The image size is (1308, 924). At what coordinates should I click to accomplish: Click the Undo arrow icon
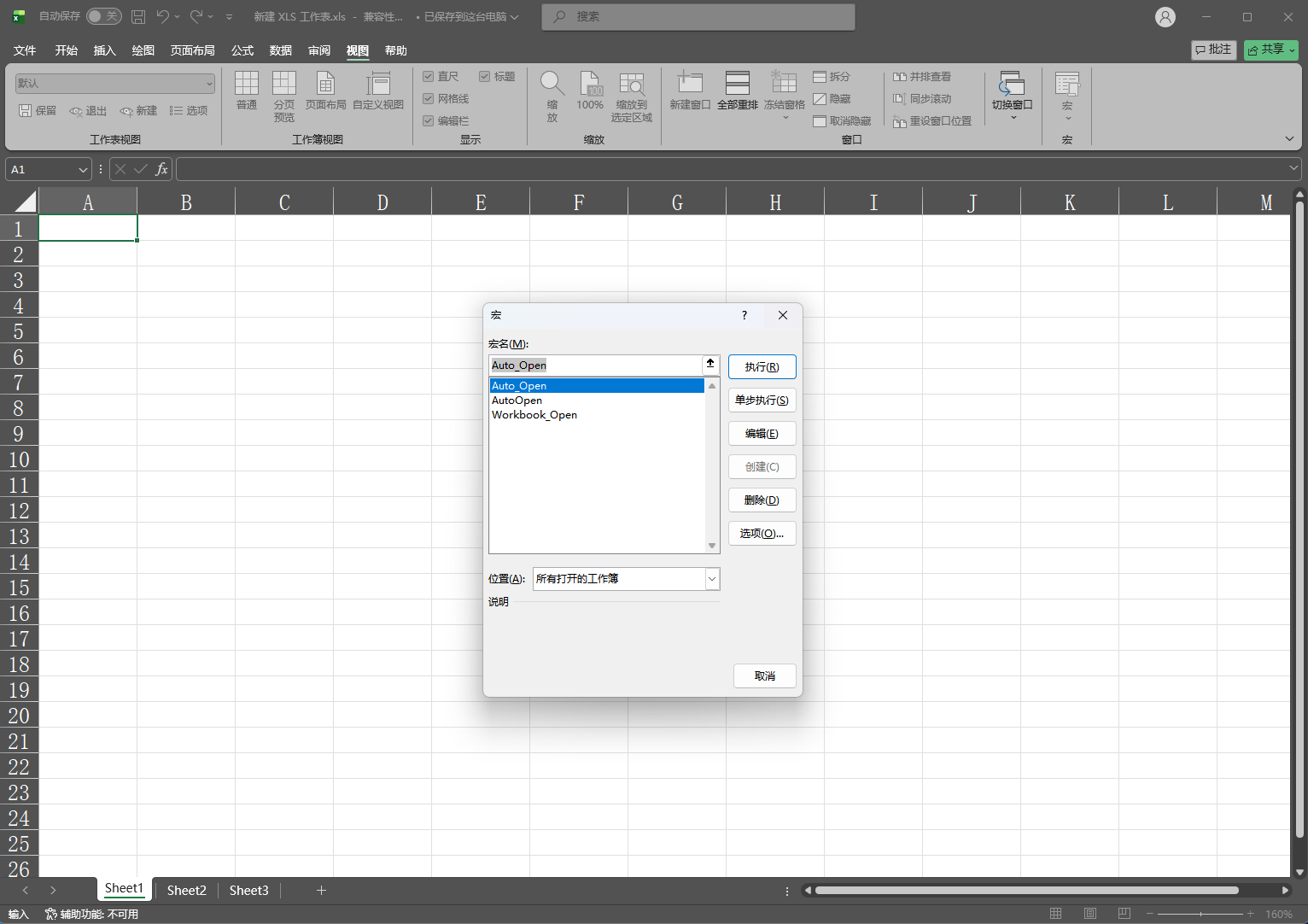pyautogui.click(x=163, y=16)
